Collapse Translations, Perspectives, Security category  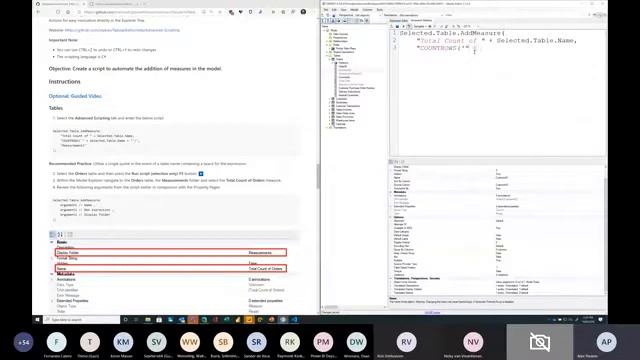click(x=391, y=278)
